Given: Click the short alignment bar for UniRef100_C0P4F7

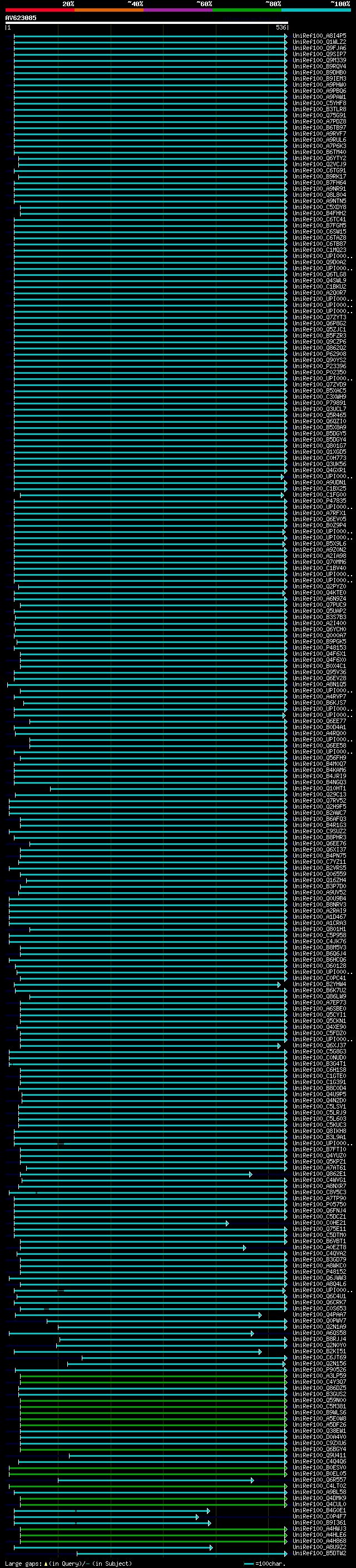Looking at the screenshot, I should pos(106,1516).
